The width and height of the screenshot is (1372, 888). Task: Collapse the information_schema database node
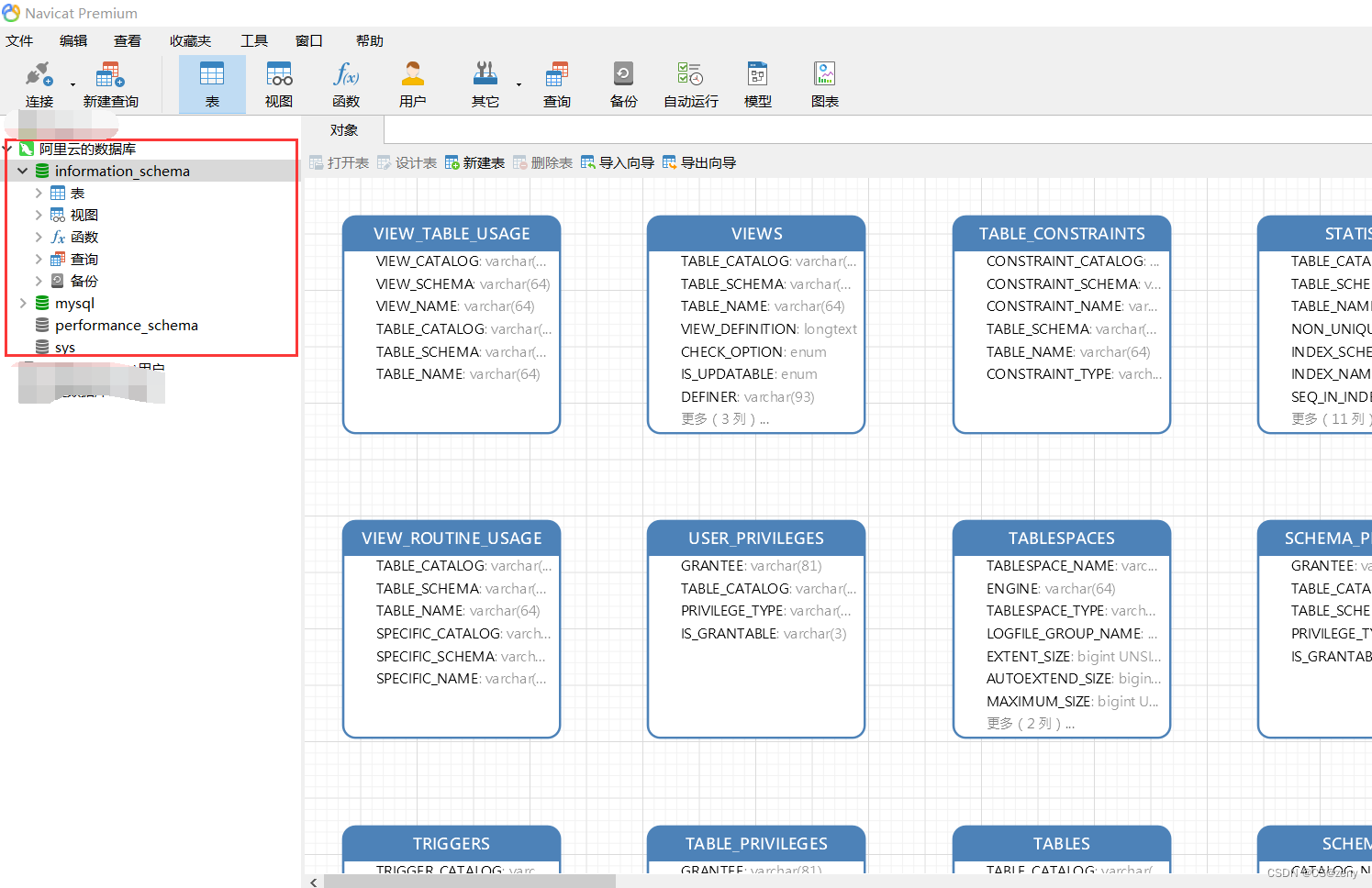(23, 171)
